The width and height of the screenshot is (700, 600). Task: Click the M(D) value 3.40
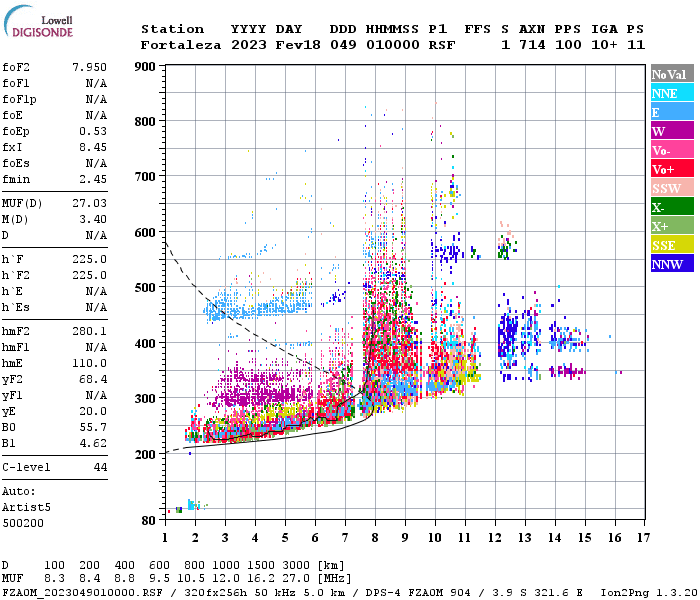coord(93,220)
